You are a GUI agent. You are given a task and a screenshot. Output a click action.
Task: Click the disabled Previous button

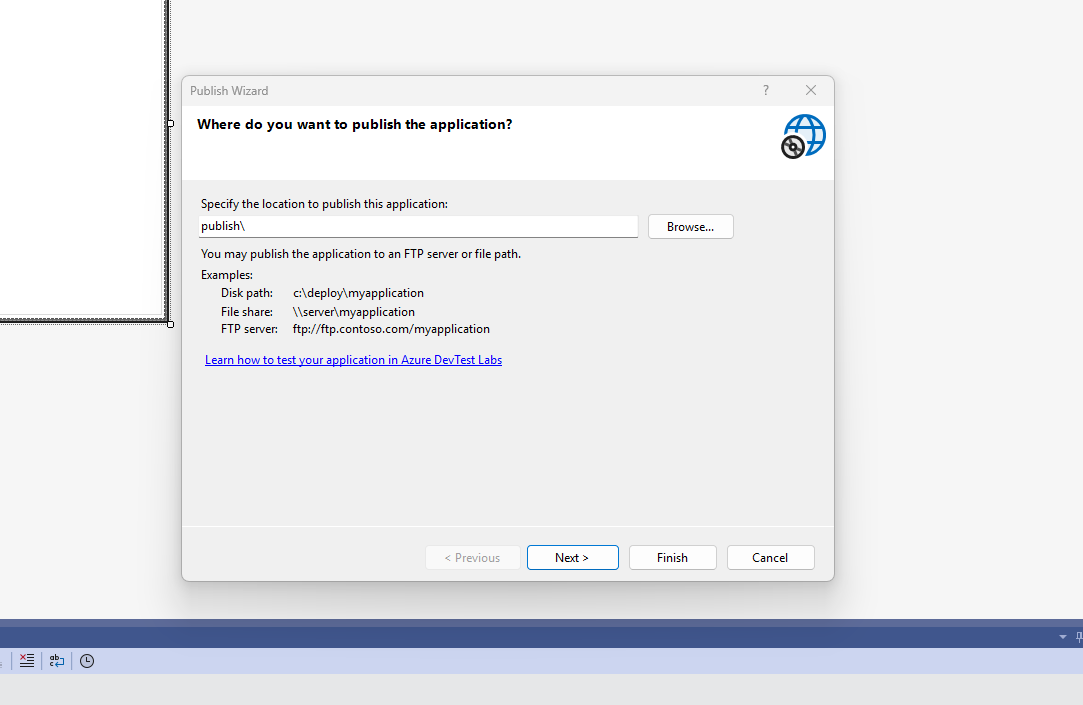click(x=472, y=557)
